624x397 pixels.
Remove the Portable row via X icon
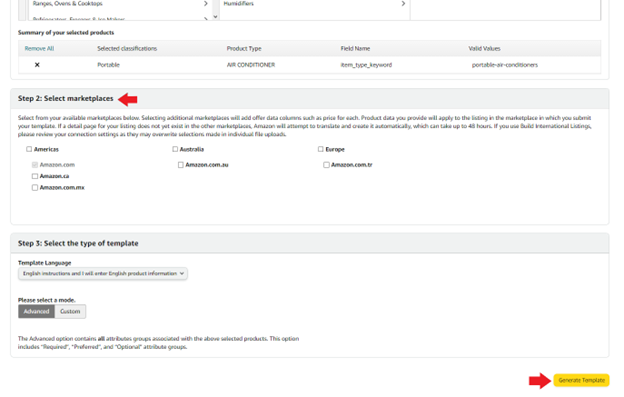(x=37, y=65)
